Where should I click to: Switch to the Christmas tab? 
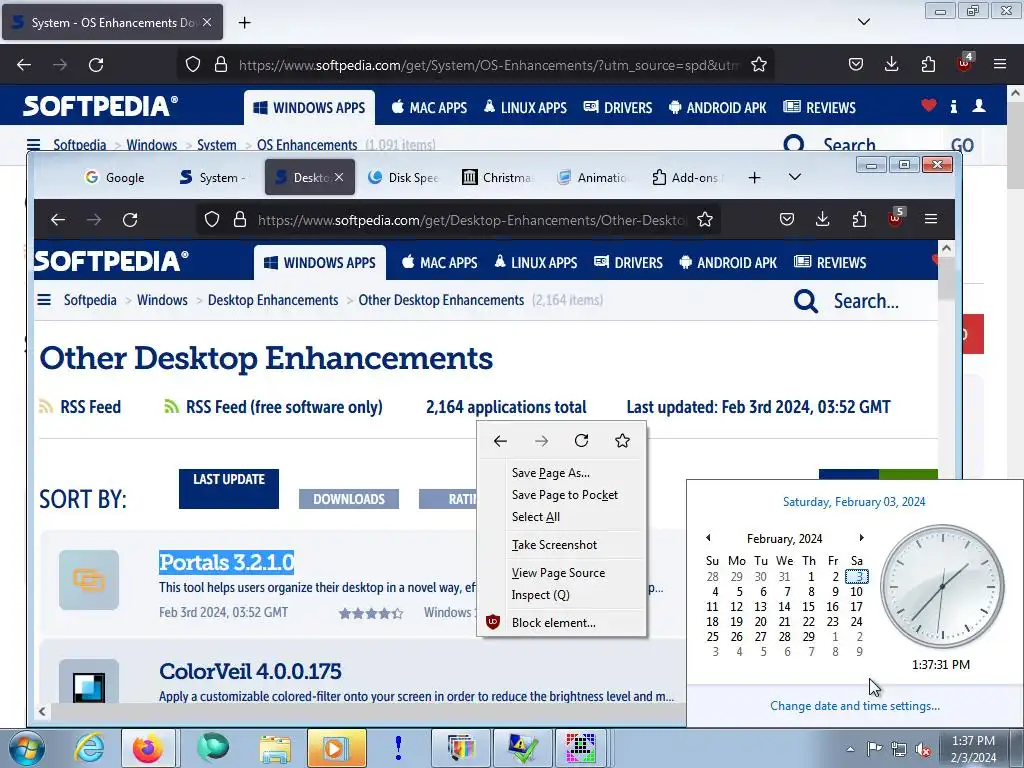(x=498, y=178)
